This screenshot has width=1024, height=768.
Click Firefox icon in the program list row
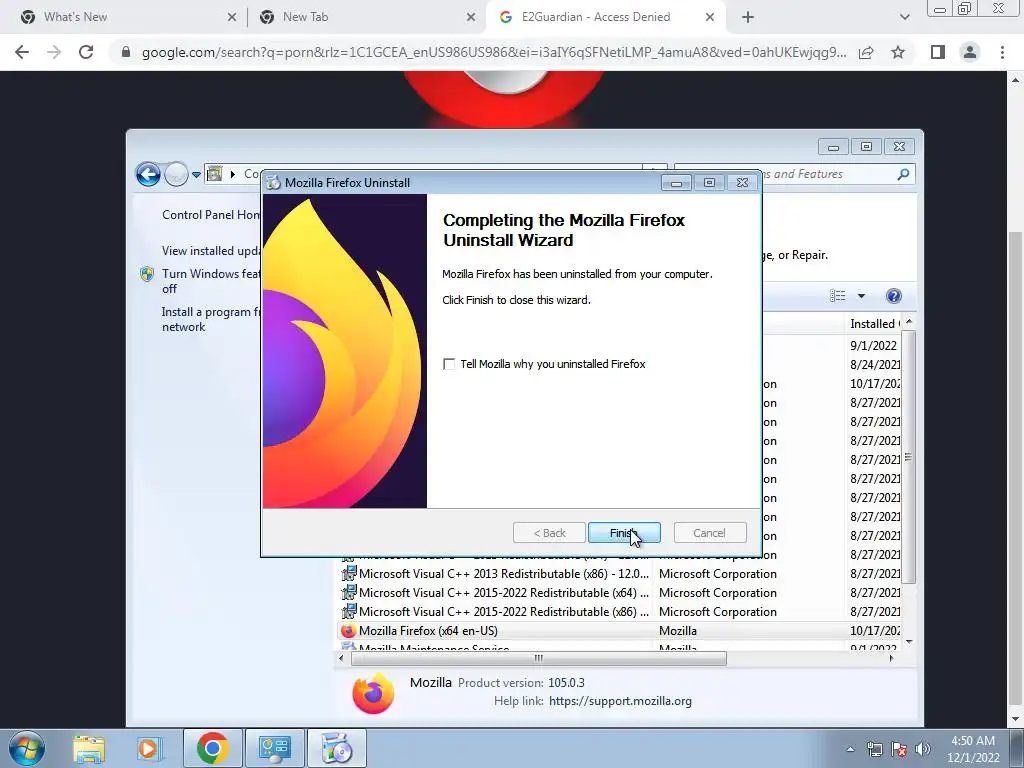pos(349,631)
